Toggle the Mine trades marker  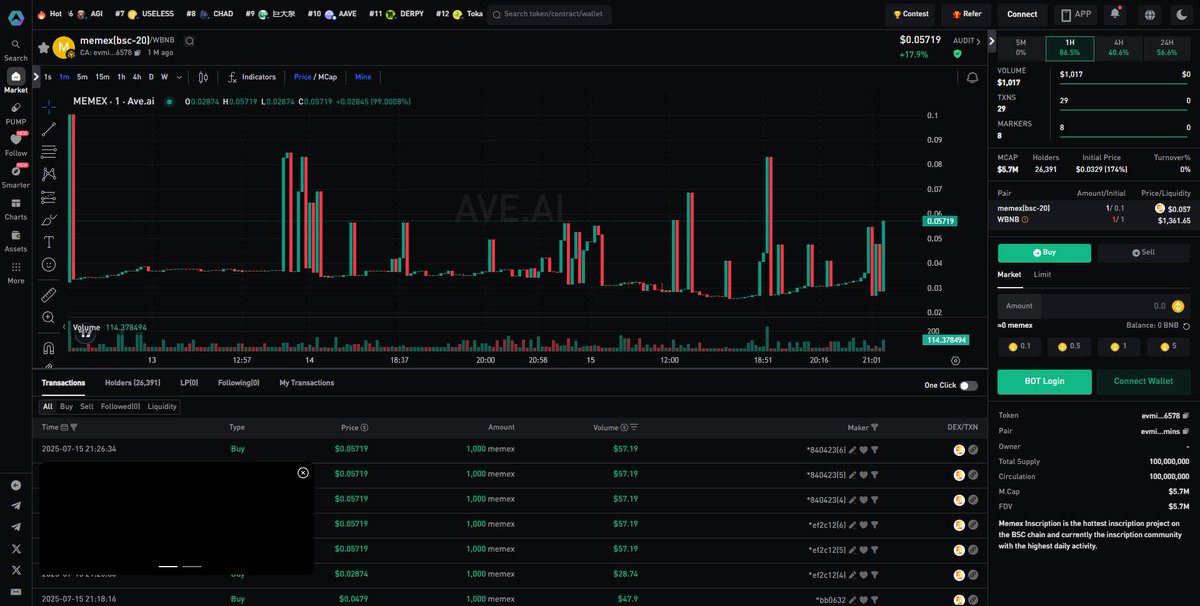[x=363, y=77]
